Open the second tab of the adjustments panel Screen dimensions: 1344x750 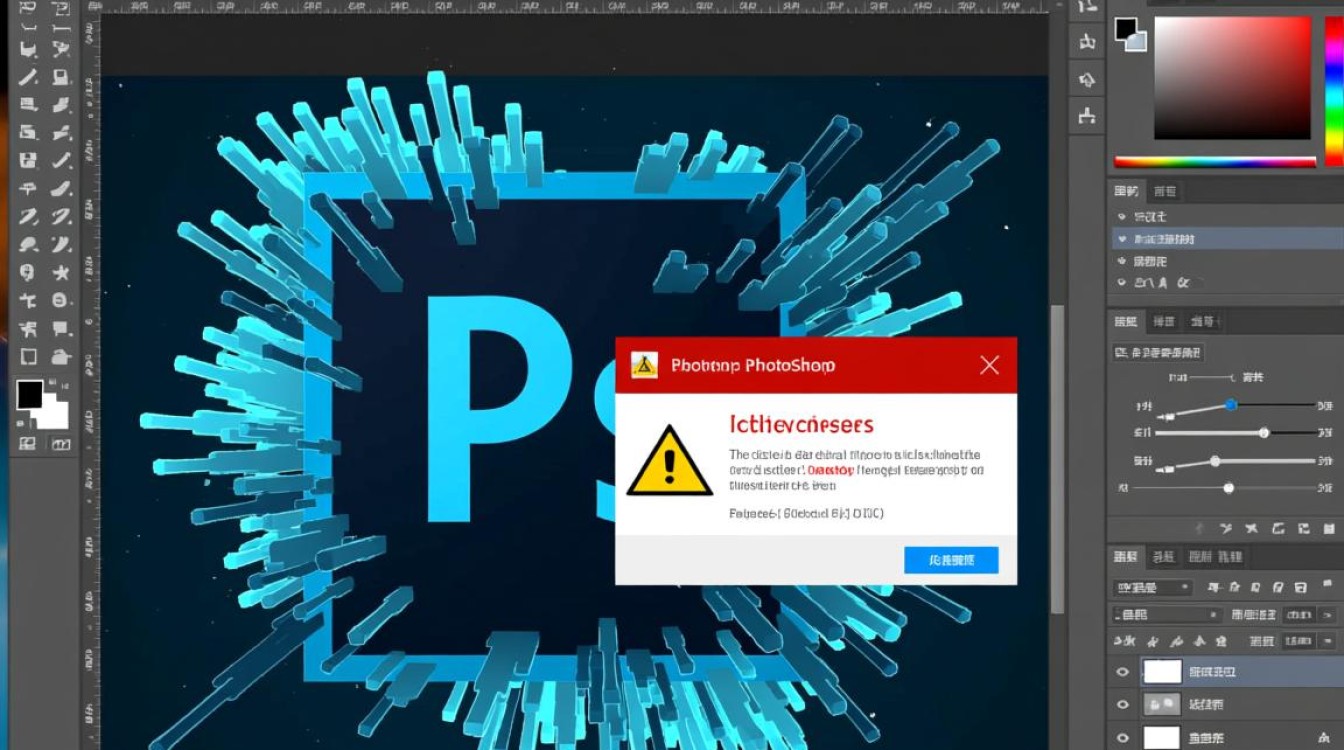[1164, 322]
